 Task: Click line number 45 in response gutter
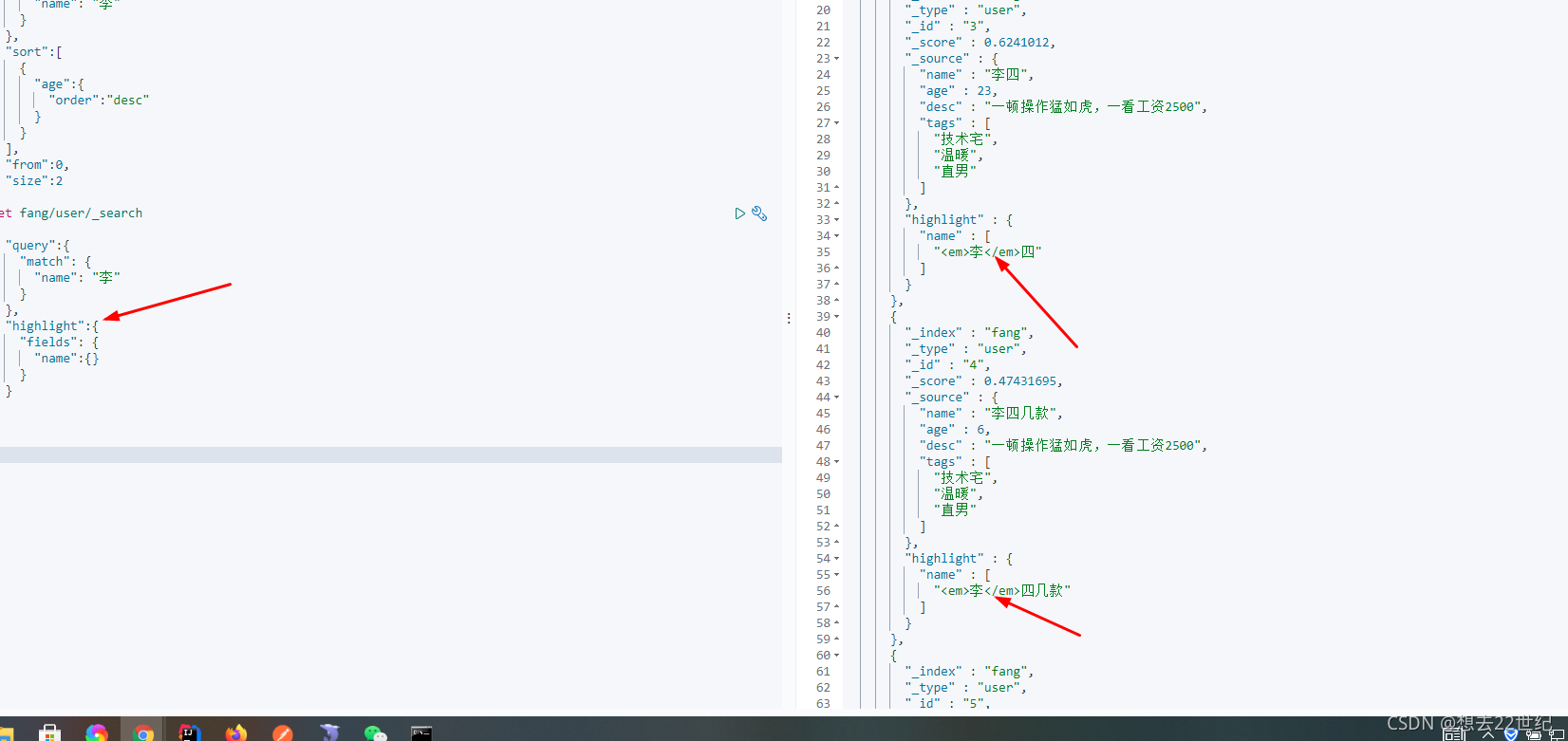pos(823,414)
